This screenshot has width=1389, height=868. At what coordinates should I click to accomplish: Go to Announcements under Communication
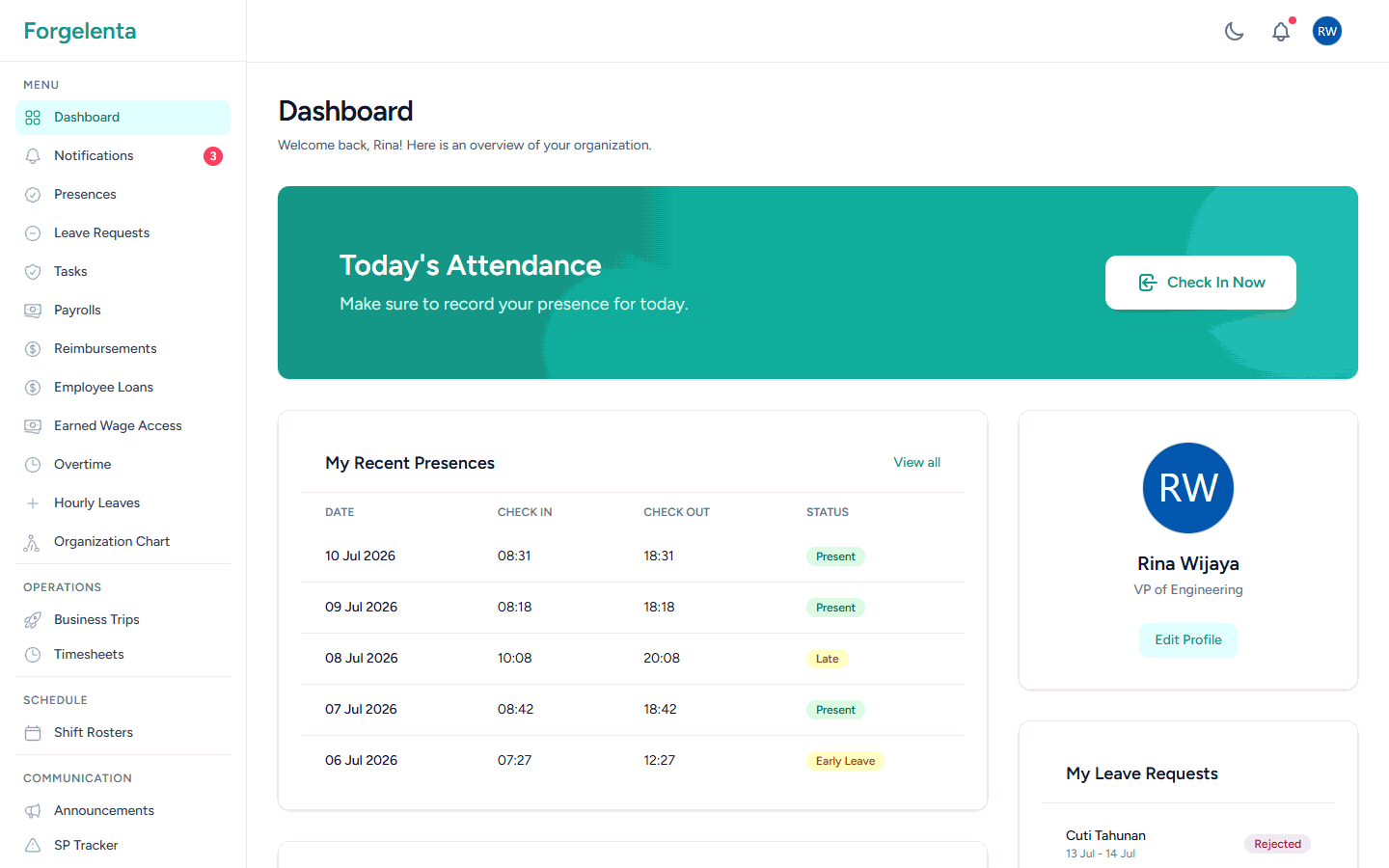pos(123,811)
